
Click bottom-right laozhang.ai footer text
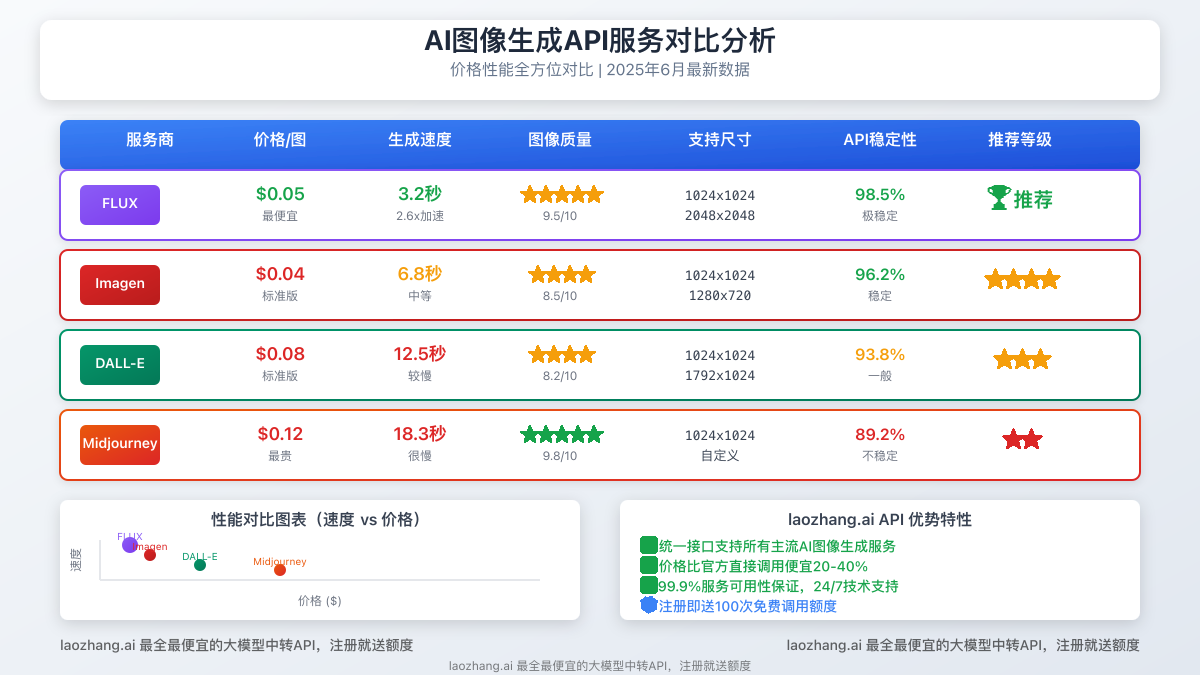(x=963, y=645)
